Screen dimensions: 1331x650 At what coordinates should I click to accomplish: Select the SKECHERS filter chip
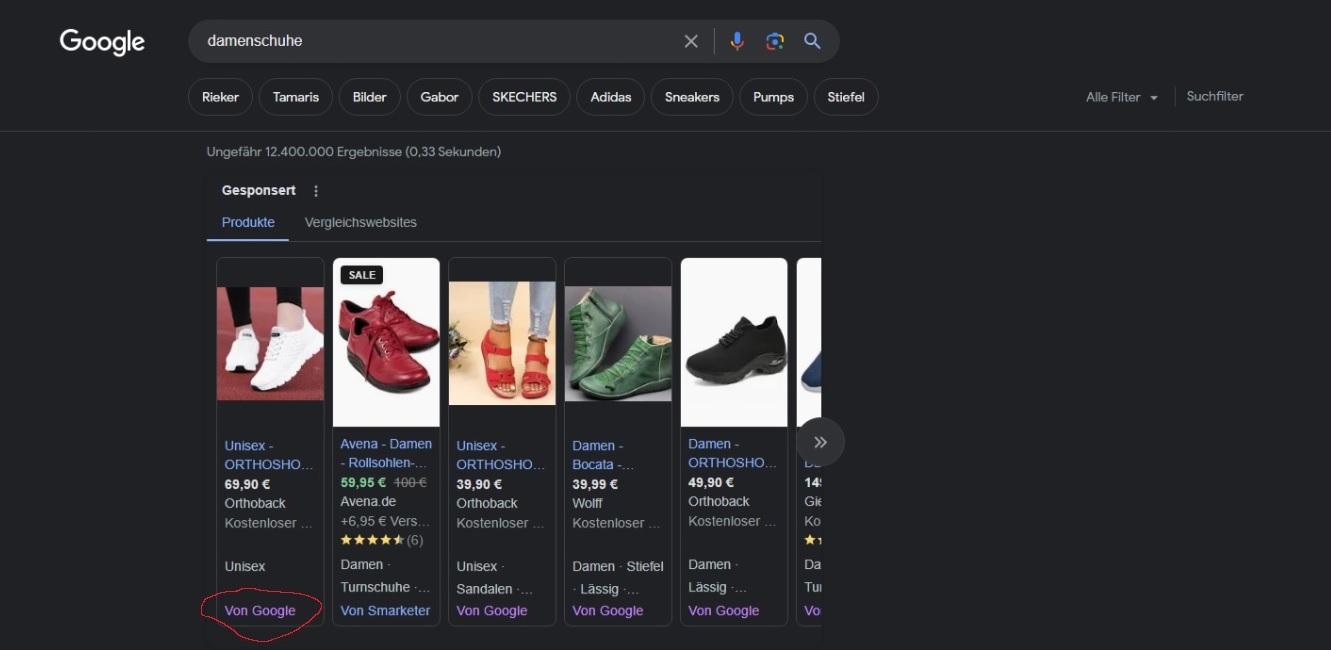click(x=525, y=97)
